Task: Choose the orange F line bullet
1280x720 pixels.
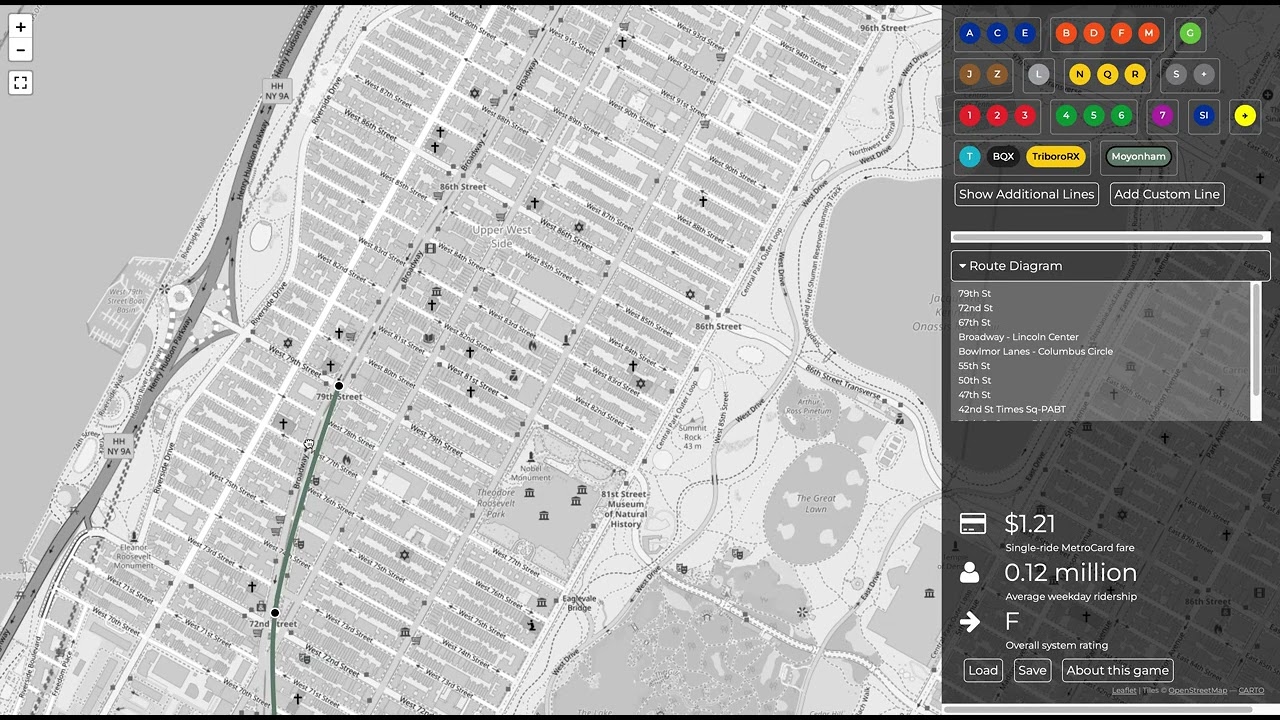Action: coord(1121,33)
